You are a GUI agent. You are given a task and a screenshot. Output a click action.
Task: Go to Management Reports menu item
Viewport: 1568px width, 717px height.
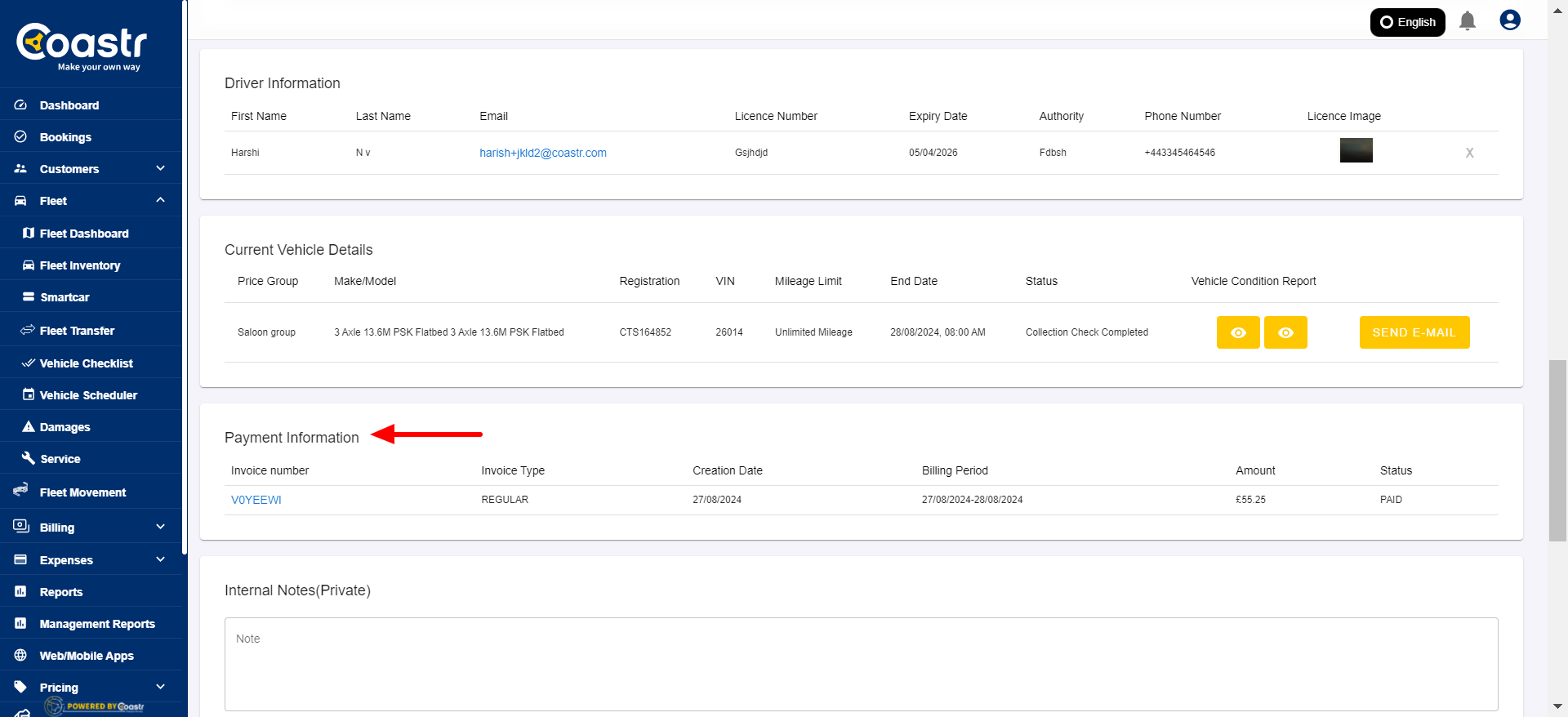click(97, 624)
